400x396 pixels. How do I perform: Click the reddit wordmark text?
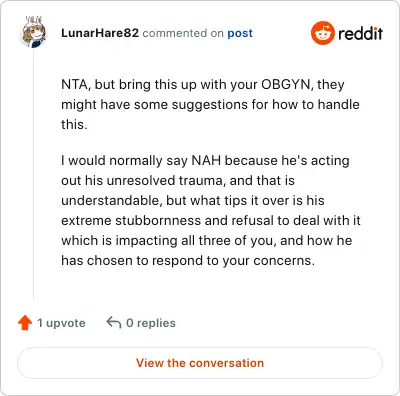(x=360, y=33)
